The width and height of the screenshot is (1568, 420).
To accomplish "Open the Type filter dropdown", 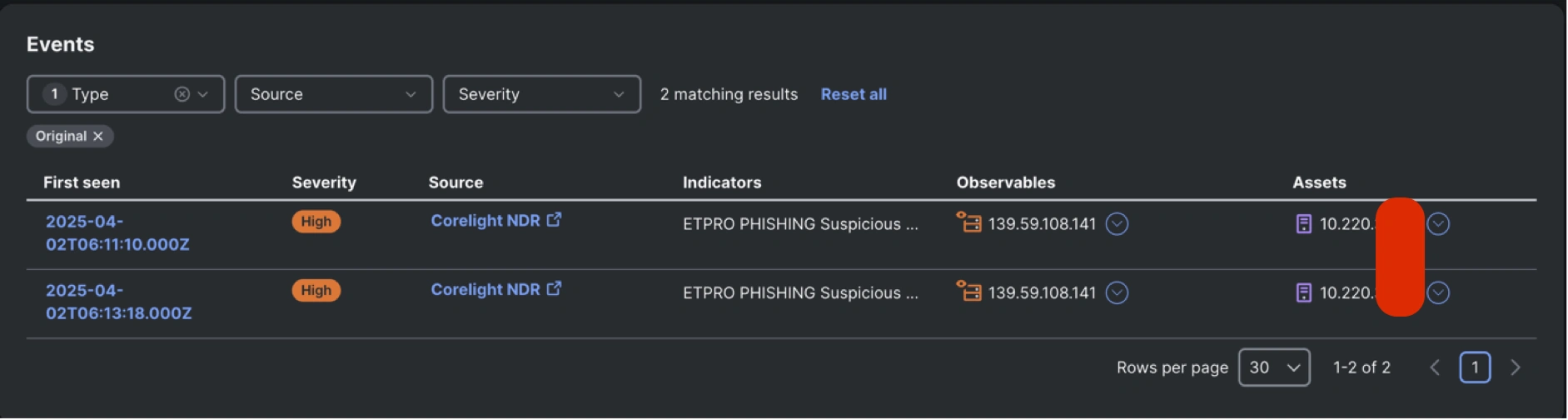I will (202, 94).
